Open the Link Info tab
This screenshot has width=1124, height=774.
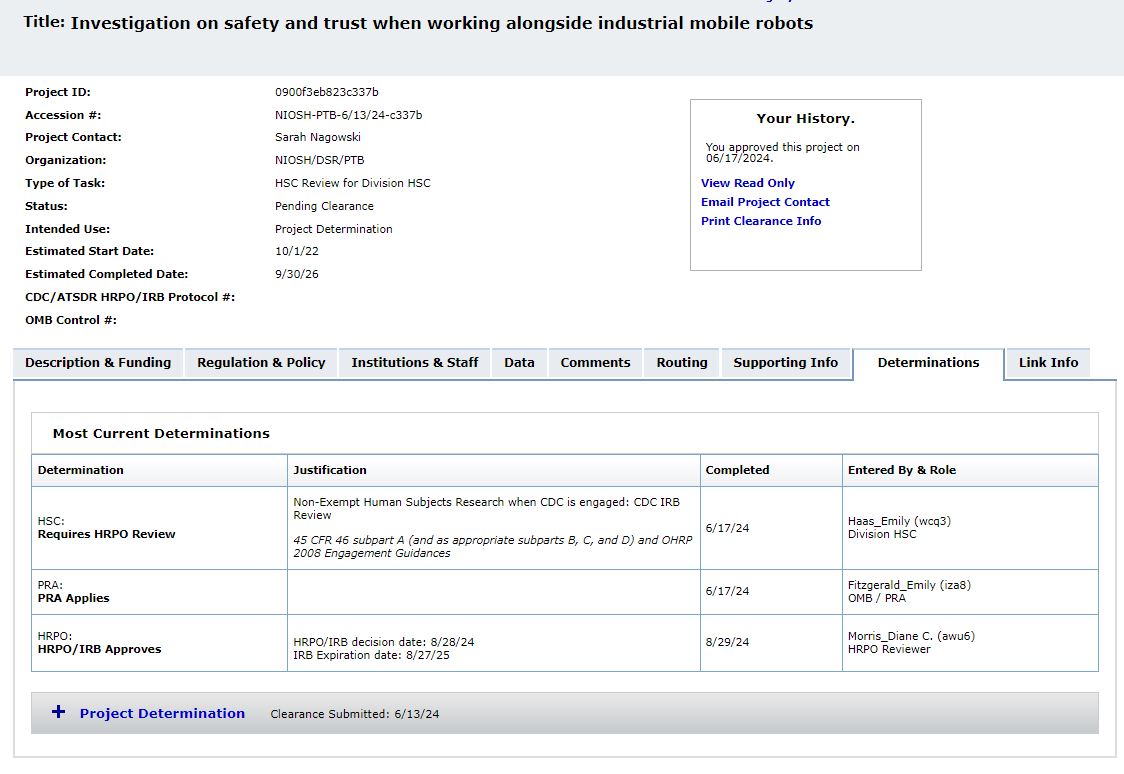pos(1048,363)
